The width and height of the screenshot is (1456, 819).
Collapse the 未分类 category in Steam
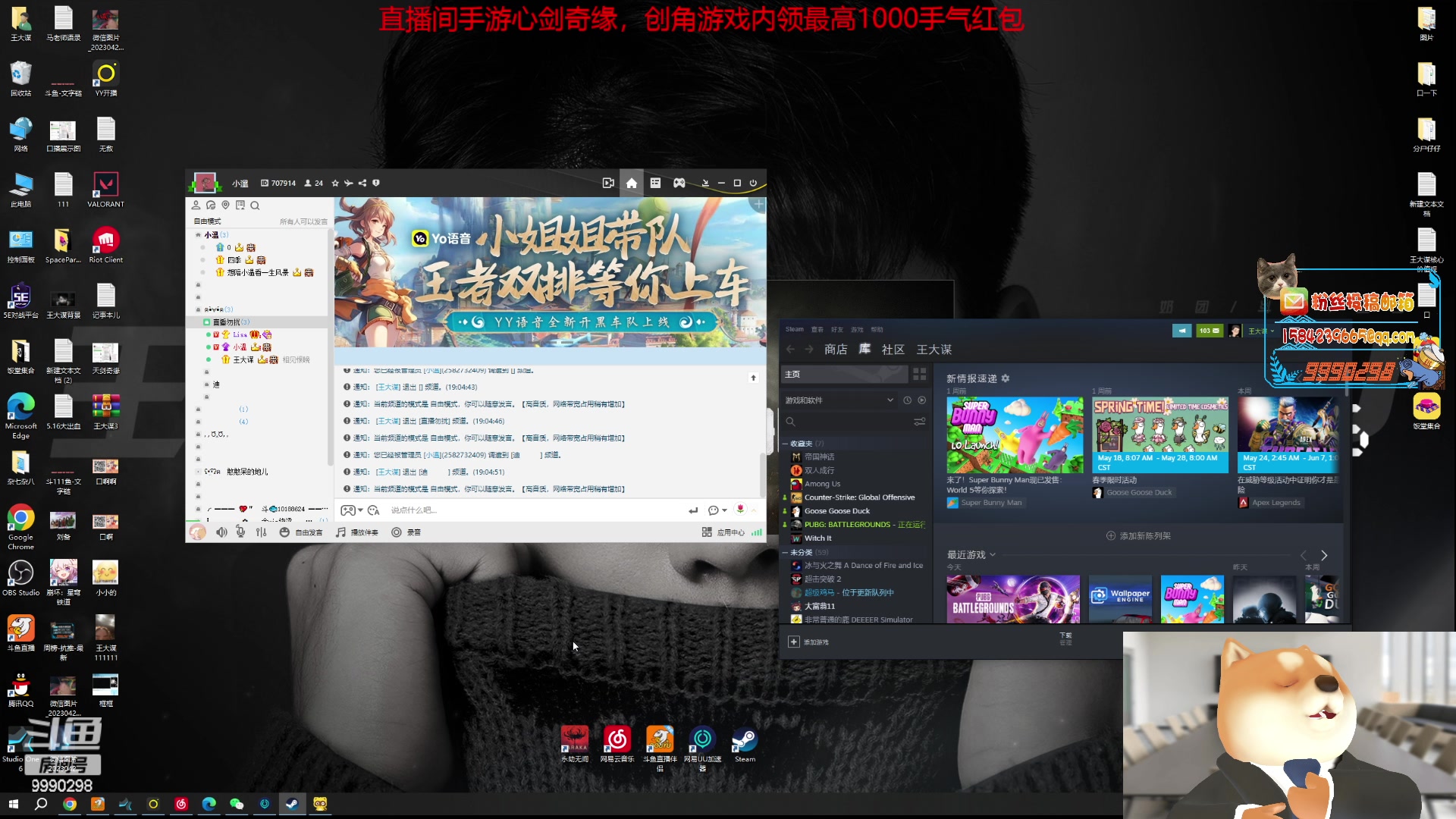click(x=786, y=553)
